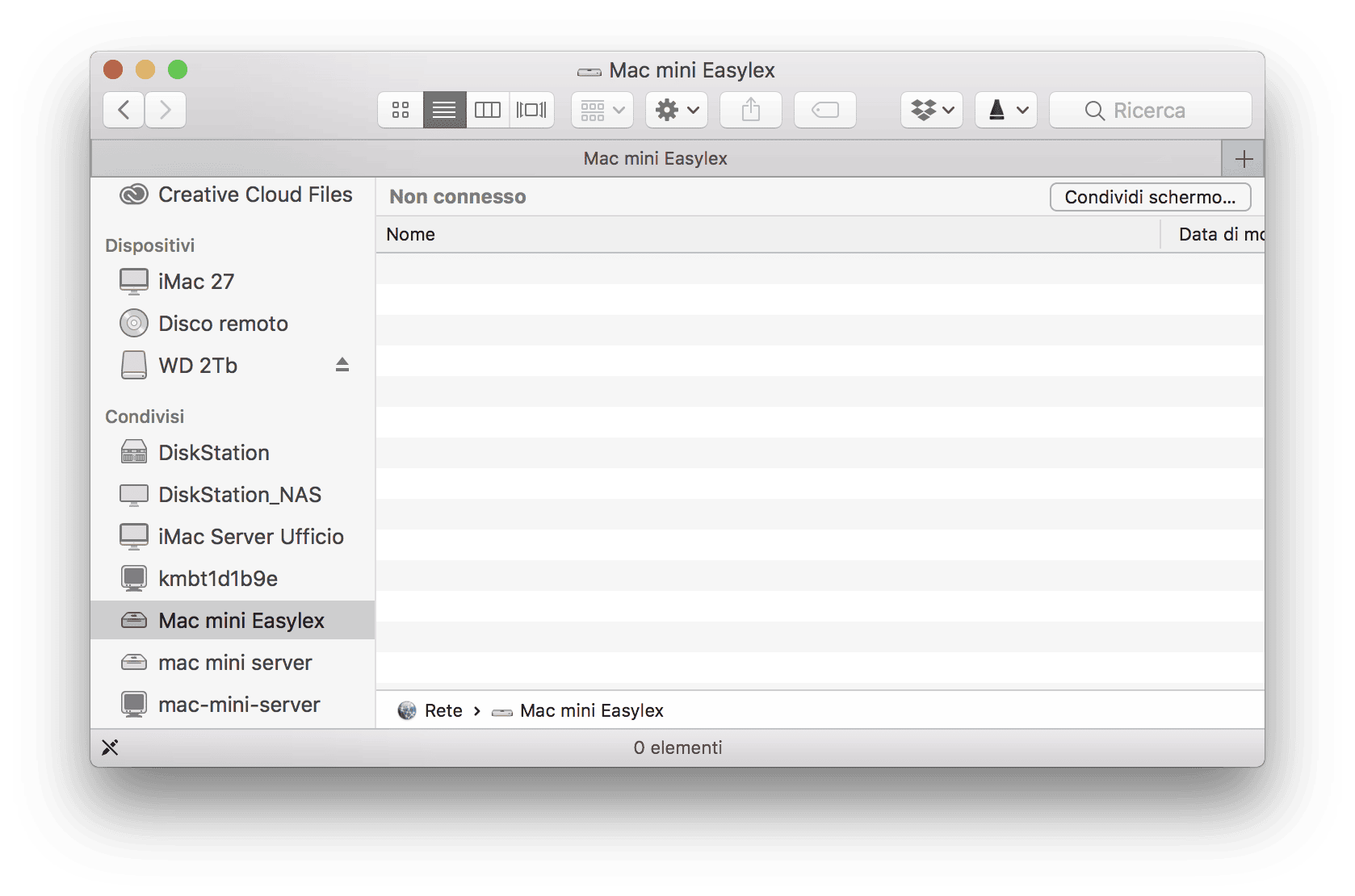This screenshot has width=1355, height=896.
Task: Go forward with the right chevron button
Action: (x=166, y=110)
